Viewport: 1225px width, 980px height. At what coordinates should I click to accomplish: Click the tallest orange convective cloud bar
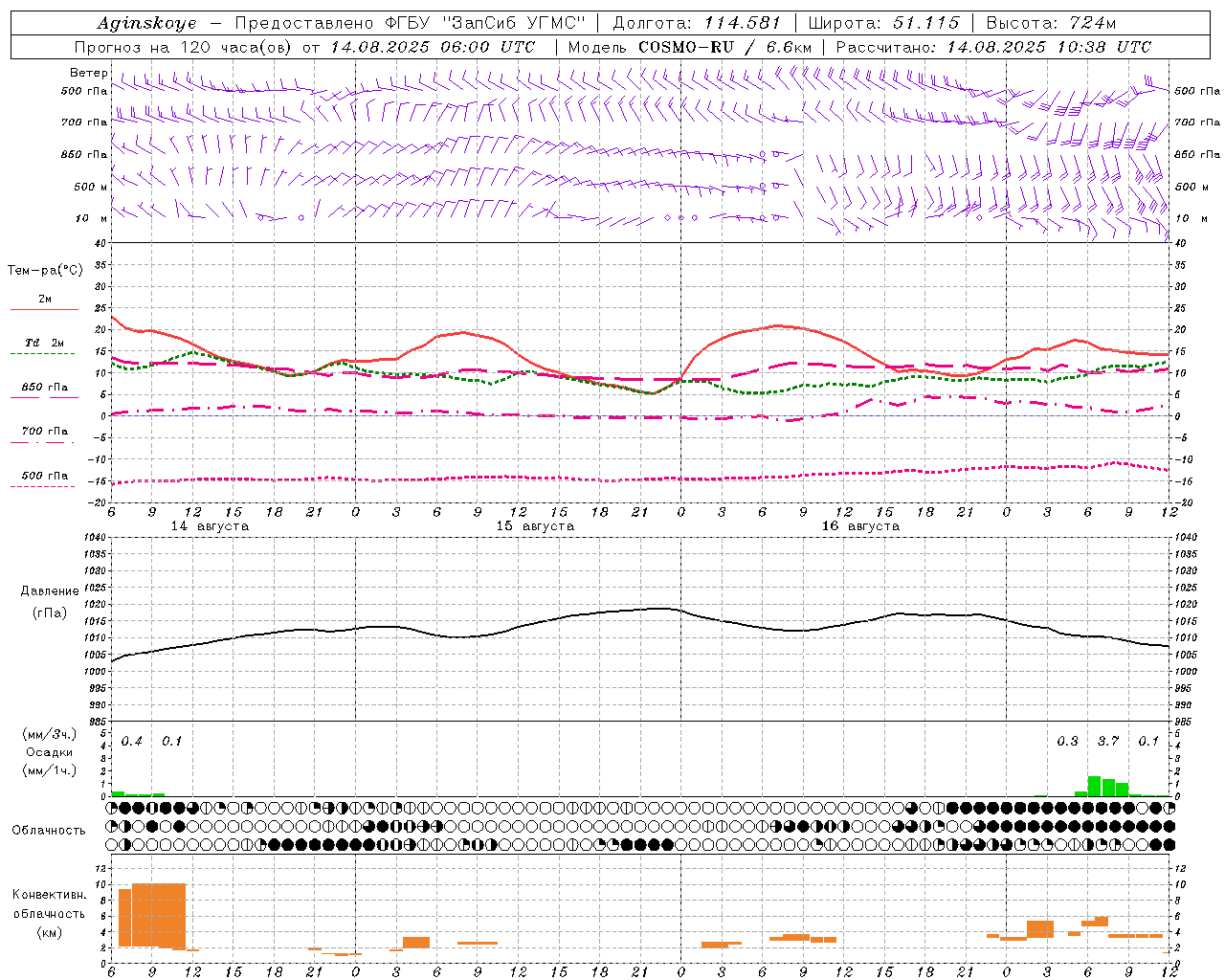coord(158,916)
